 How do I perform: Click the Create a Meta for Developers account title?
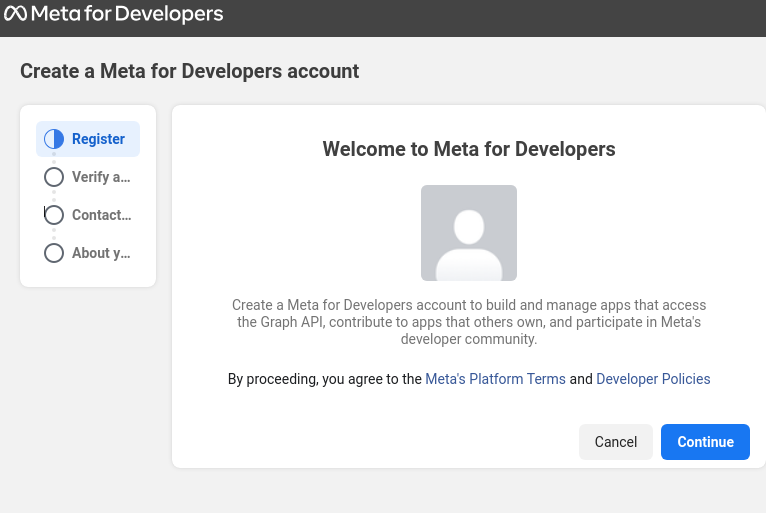190,71
